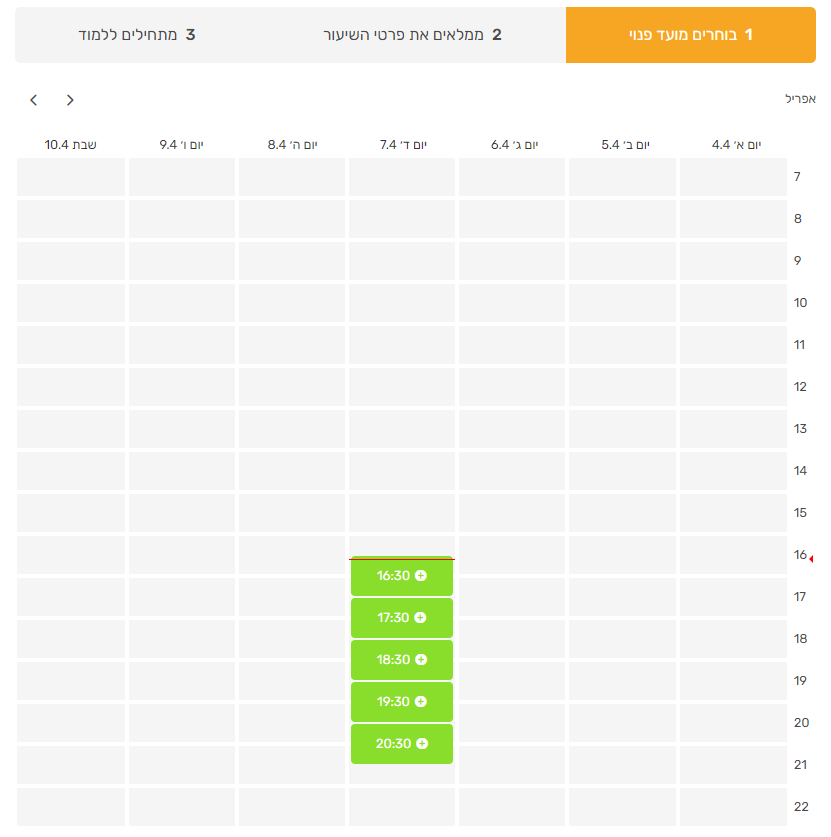The height and width of the screenshot is (837, 831).
Task: Pick the 20:30 green time slot
Action: point(394,744)
